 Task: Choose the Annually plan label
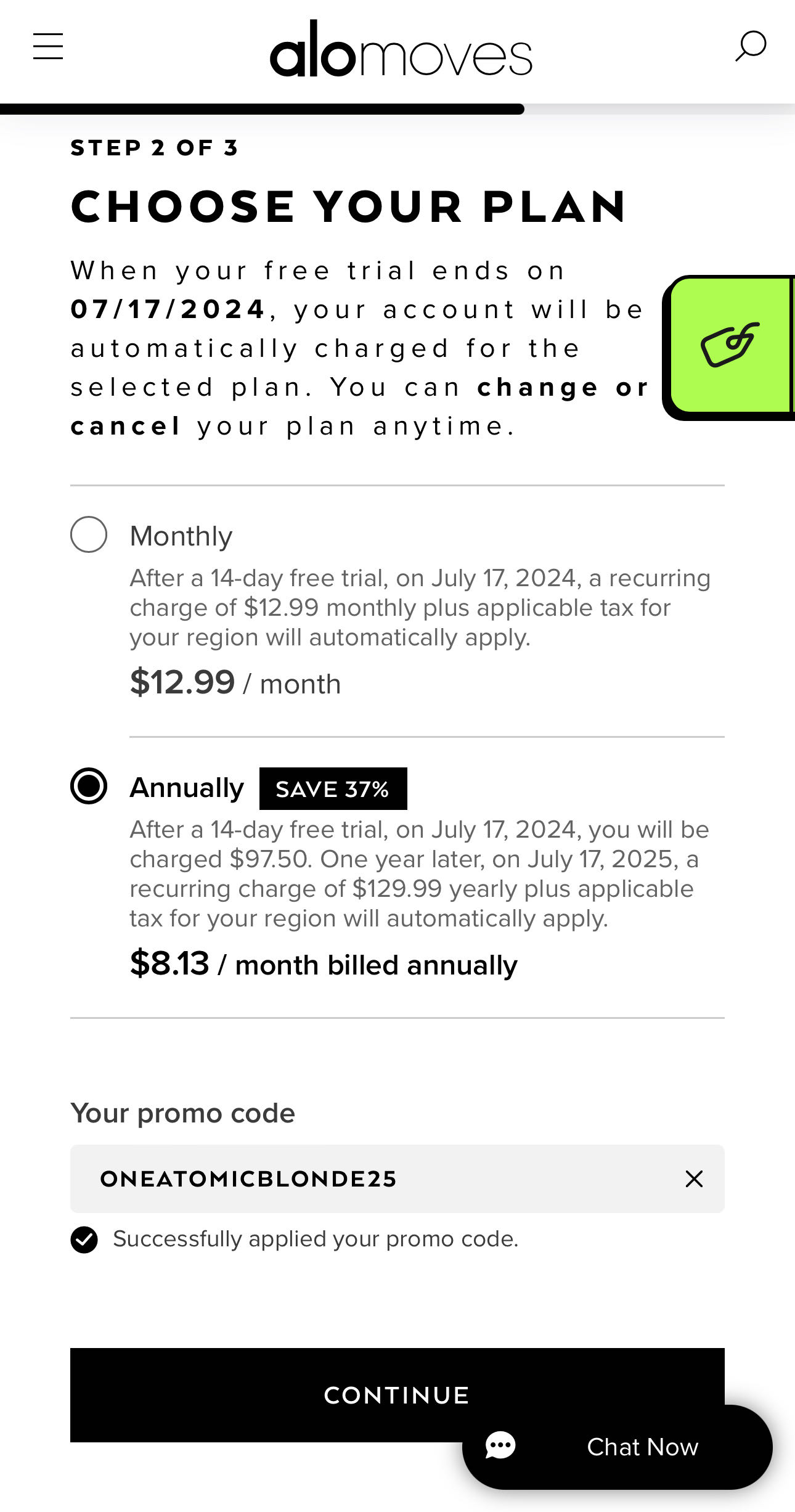[187, 788]
